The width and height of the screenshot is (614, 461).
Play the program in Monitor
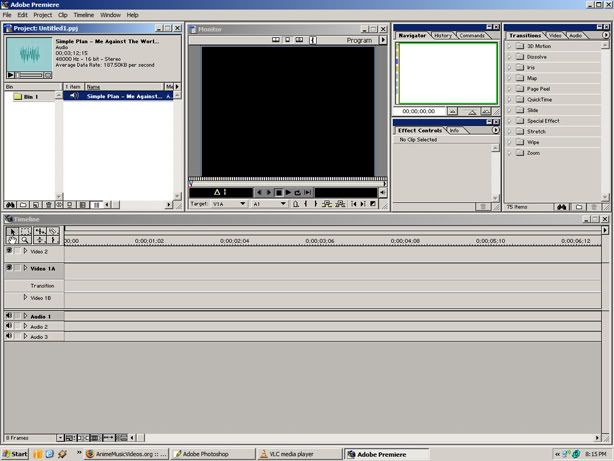tap(288, 192)
